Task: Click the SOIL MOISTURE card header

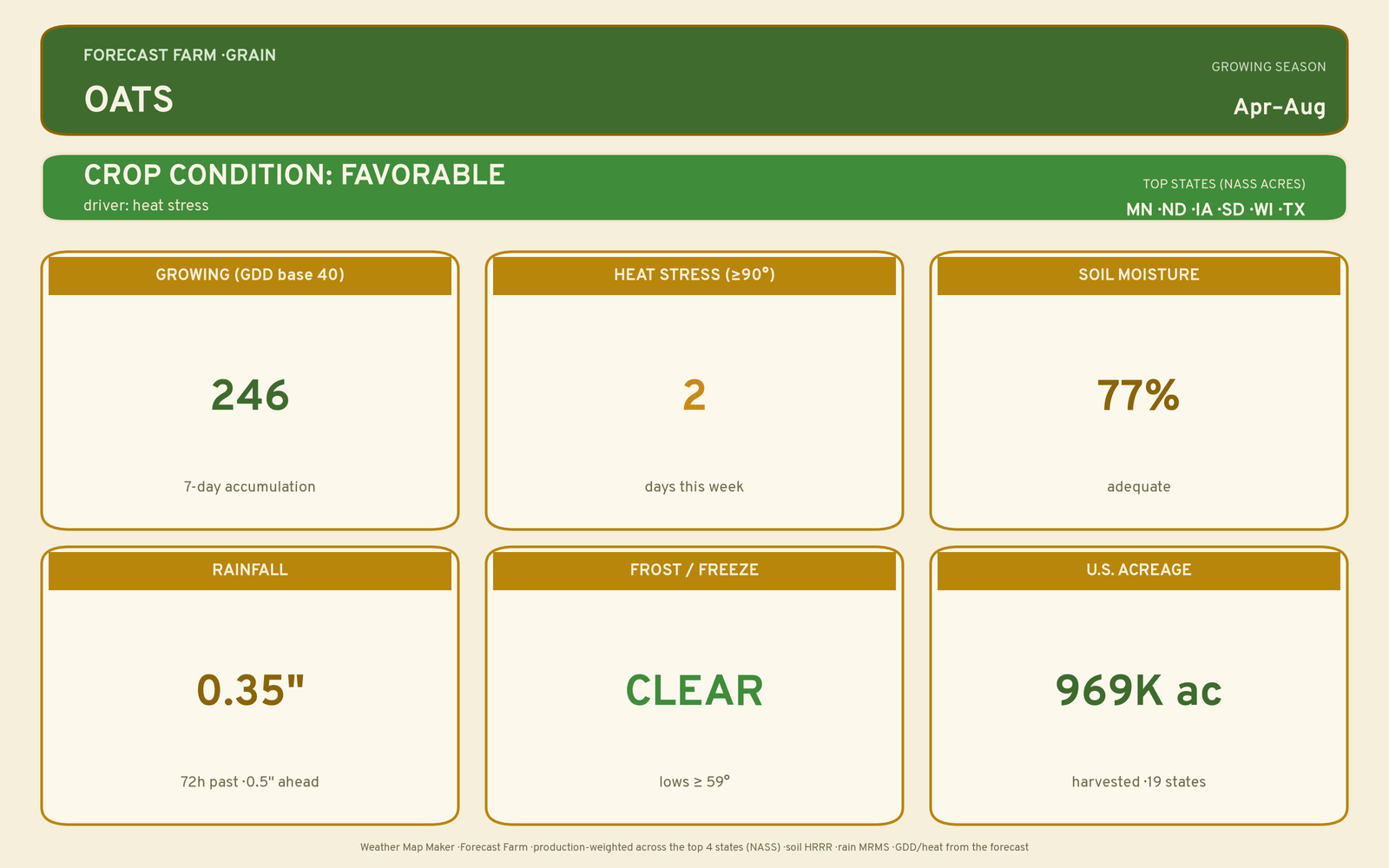Action: (1139, 275)
